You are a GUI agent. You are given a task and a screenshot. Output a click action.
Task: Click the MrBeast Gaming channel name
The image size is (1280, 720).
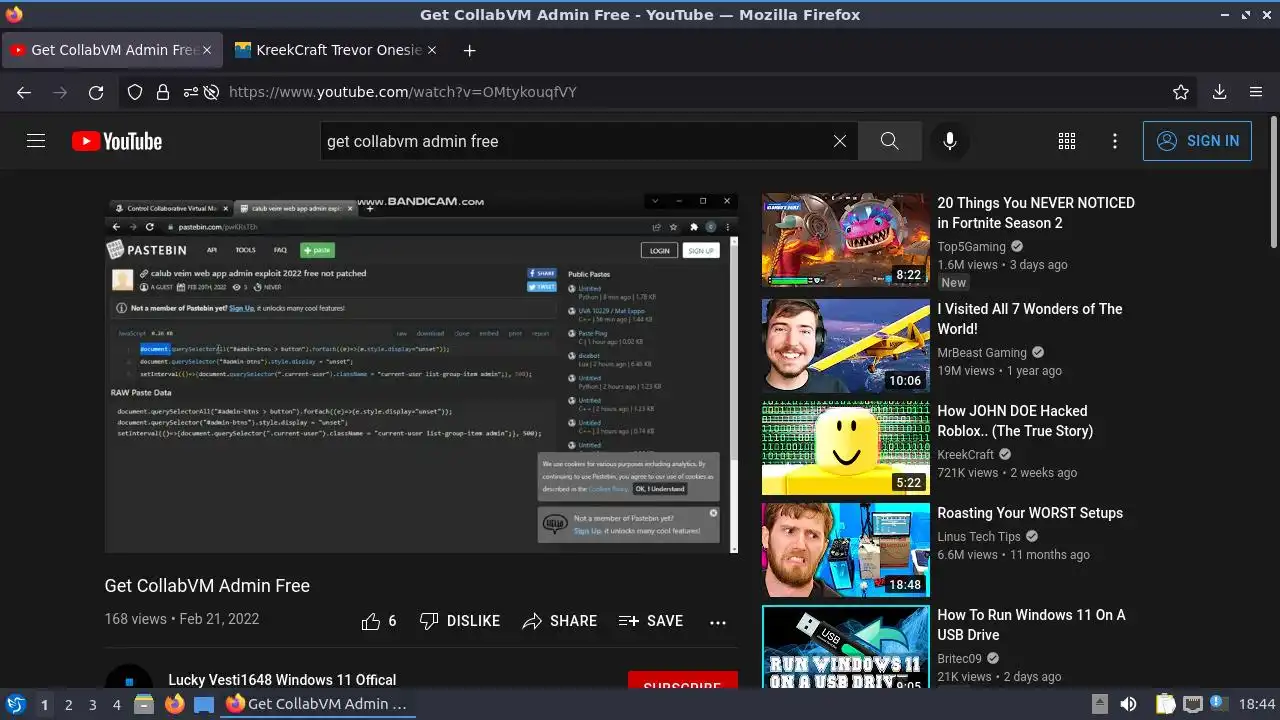pos(982,353)
